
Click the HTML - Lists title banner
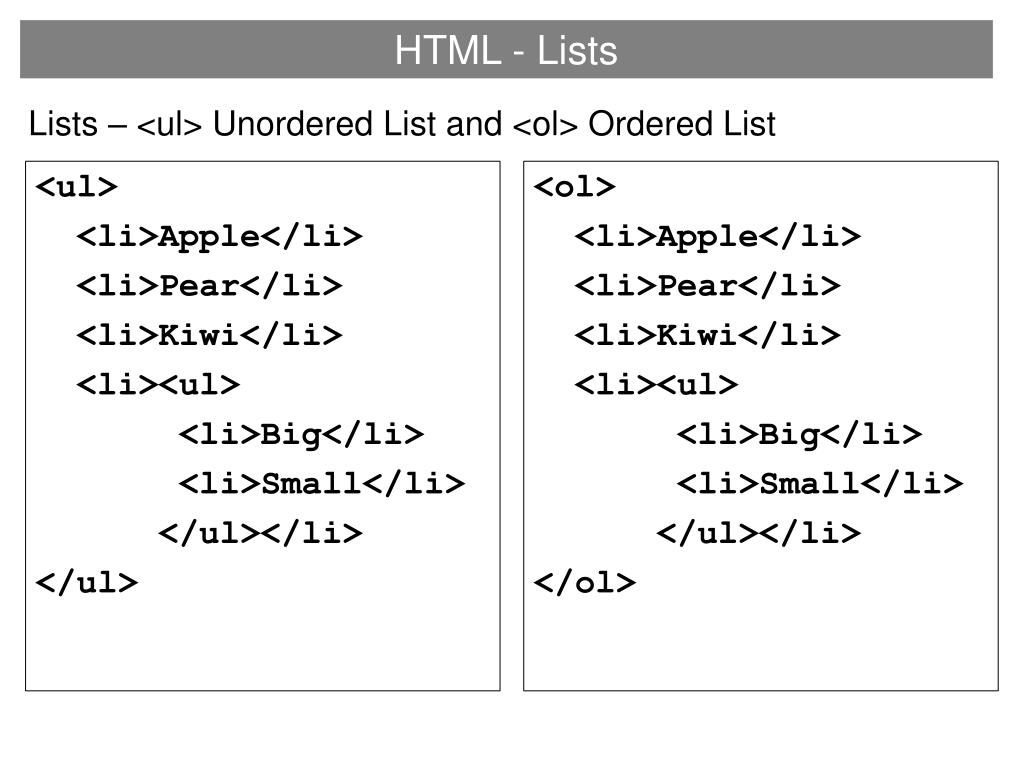pyautogui.click(x=506, y=50)
